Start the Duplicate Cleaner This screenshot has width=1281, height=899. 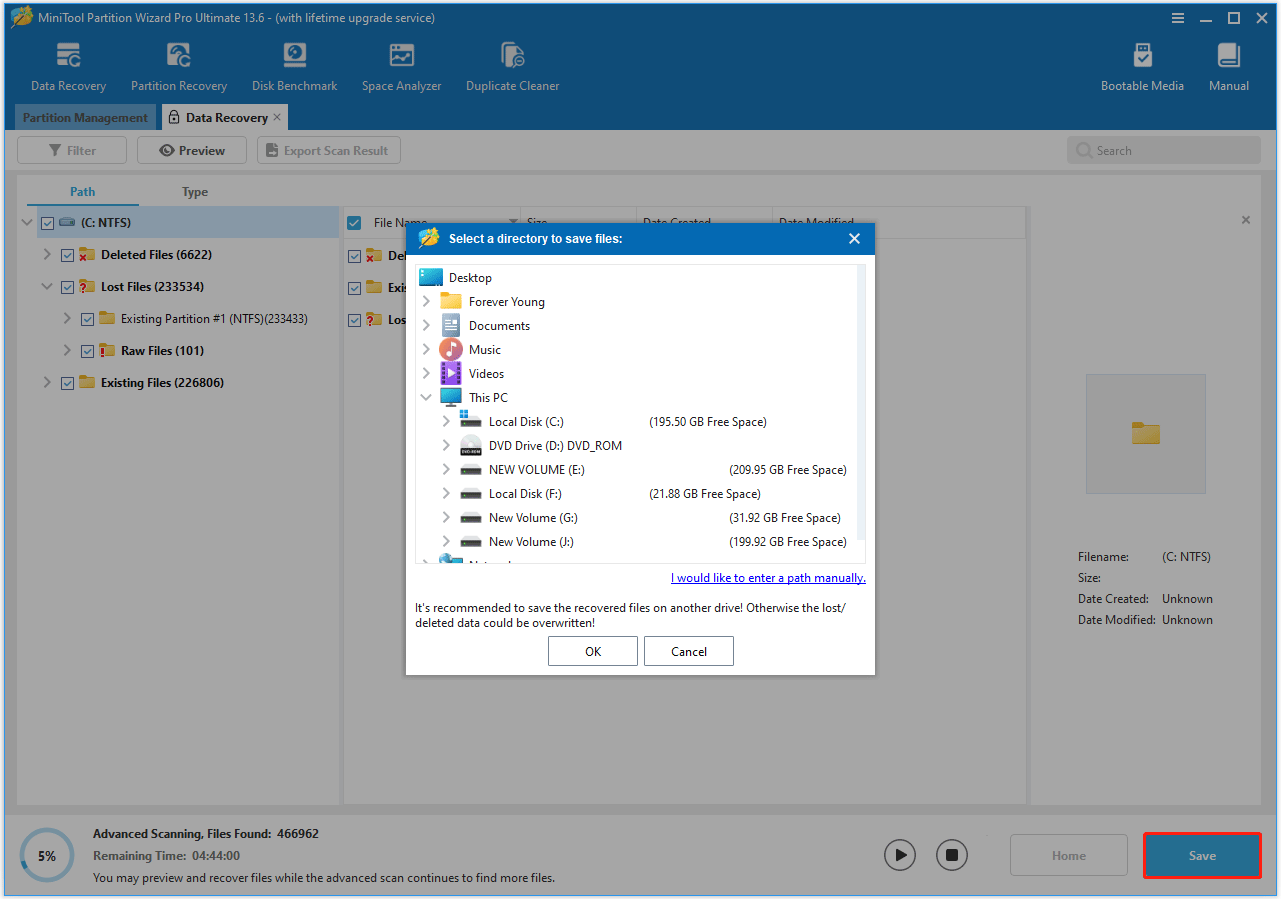(x=512, y=65)
